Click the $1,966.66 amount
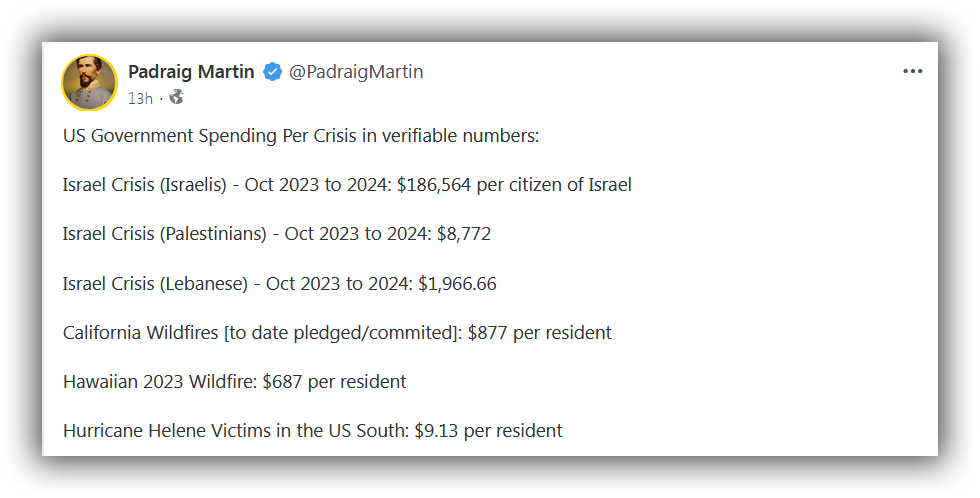Screen dimensions: 980x498 [457, 284]
